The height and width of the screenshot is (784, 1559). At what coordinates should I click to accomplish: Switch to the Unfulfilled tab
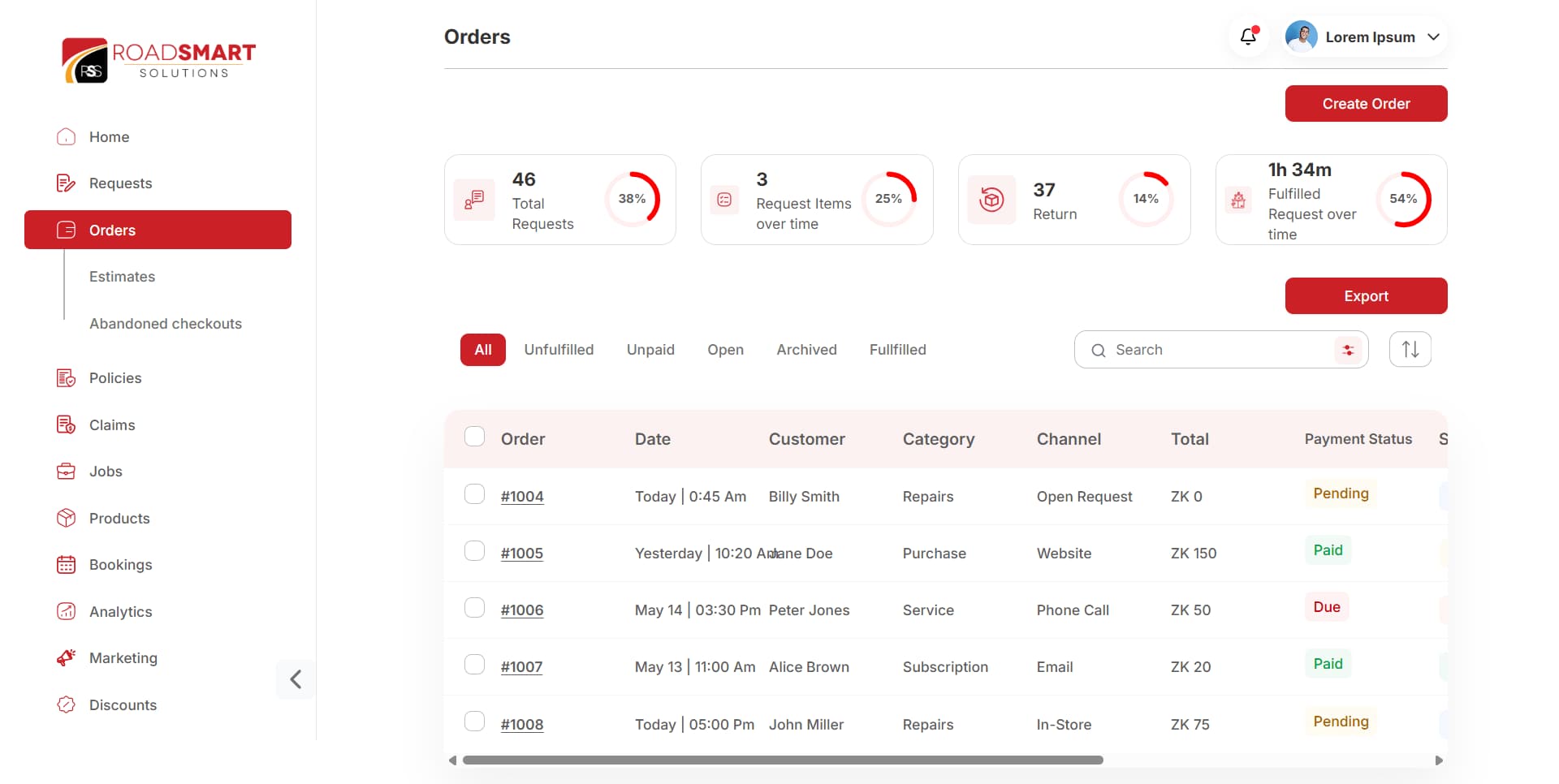click(x=559, y=350)
